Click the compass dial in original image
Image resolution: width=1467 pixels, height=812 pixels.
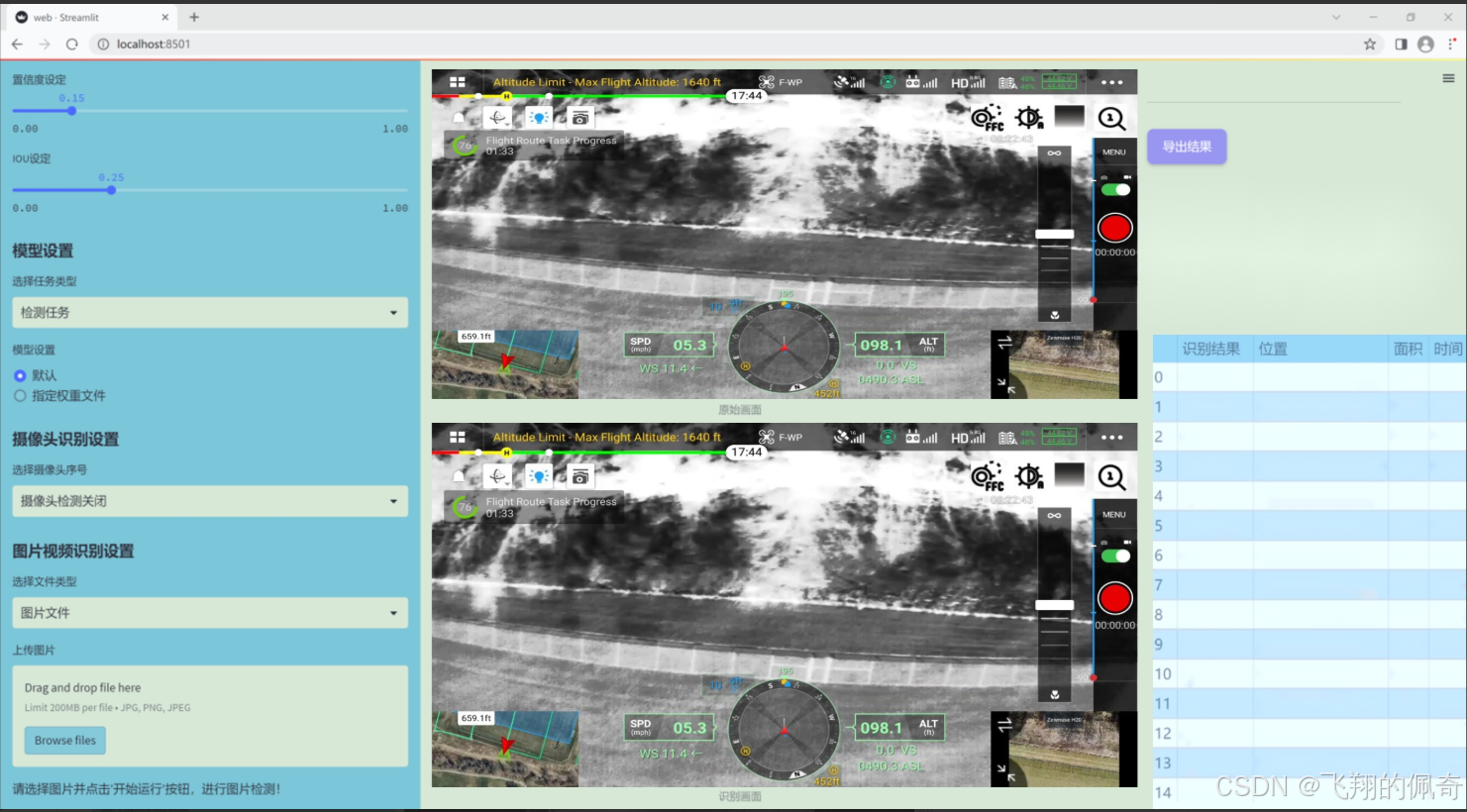785,347
